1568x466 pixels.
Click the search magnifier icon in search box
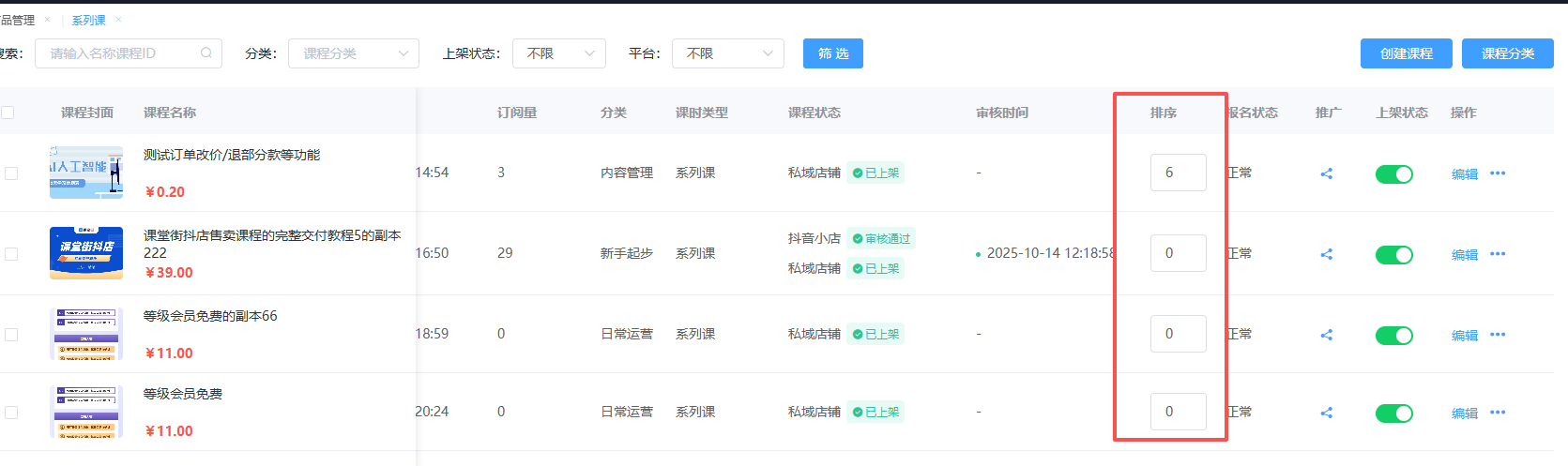(x=206, y=53)
